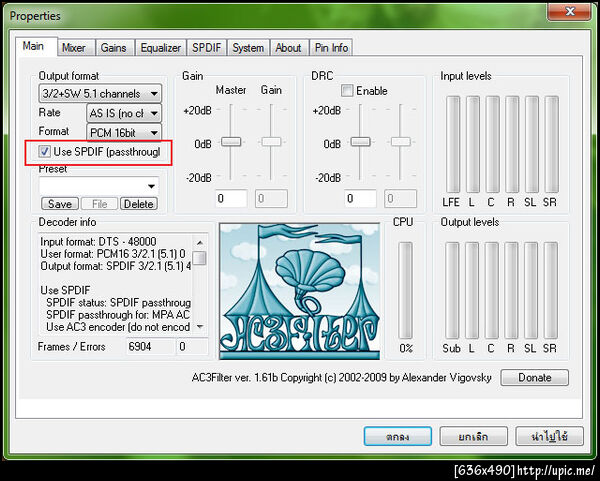Show the About tab
The width and height of the screenshot is (600, 481).
click(289, 47)
